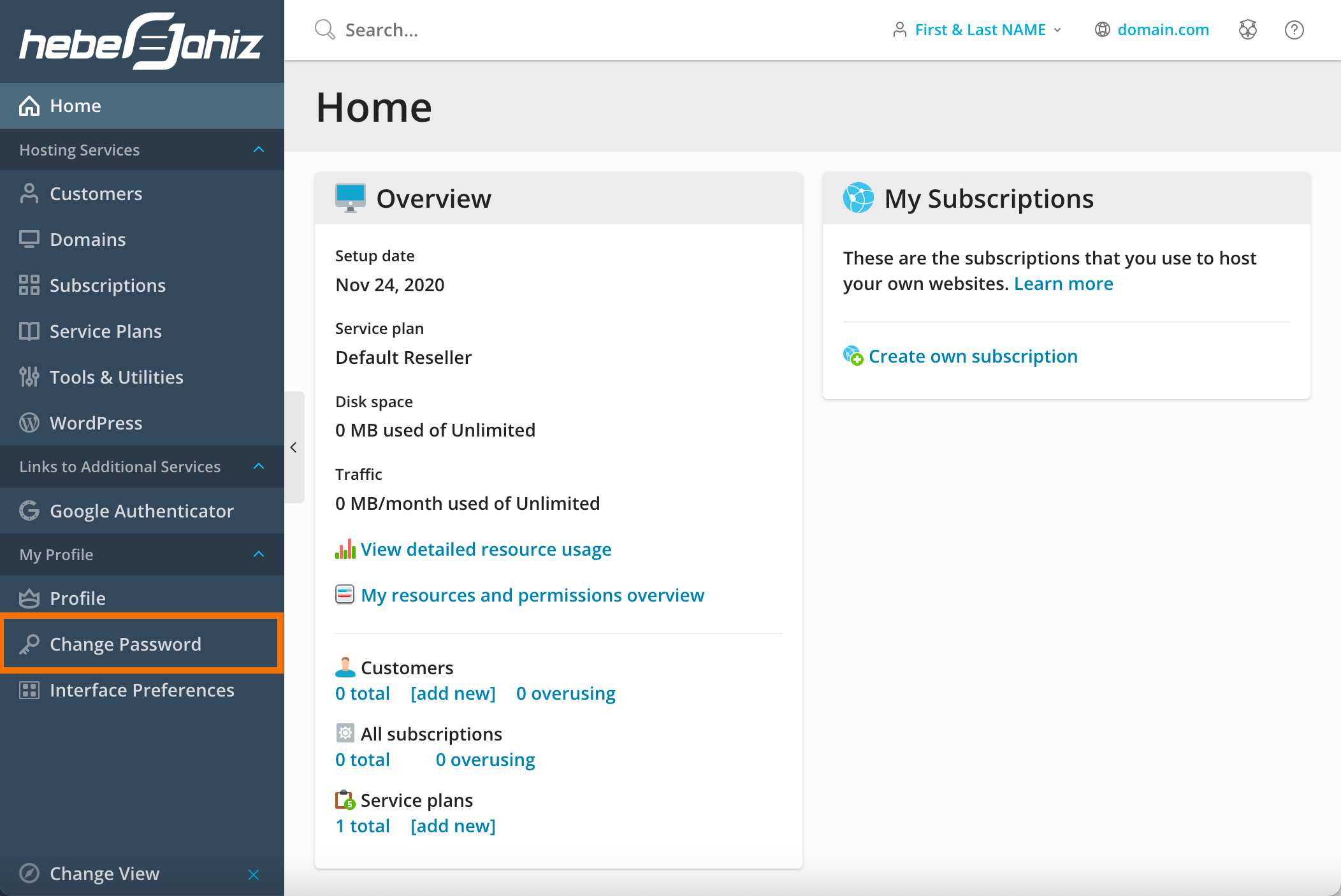Click the Change View compass icon
The image size is (1341, 896).
point(29,873)
